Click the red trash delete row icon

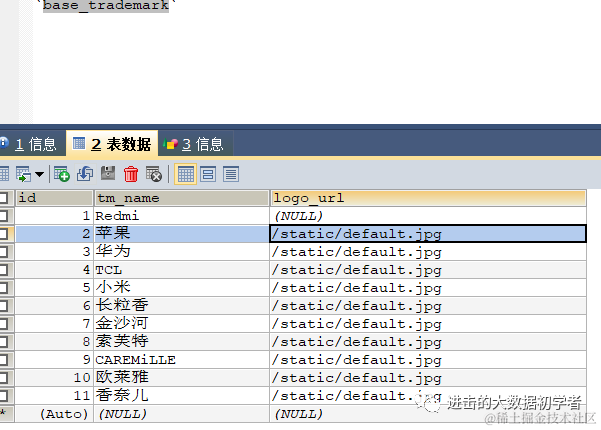click(131, 174)
